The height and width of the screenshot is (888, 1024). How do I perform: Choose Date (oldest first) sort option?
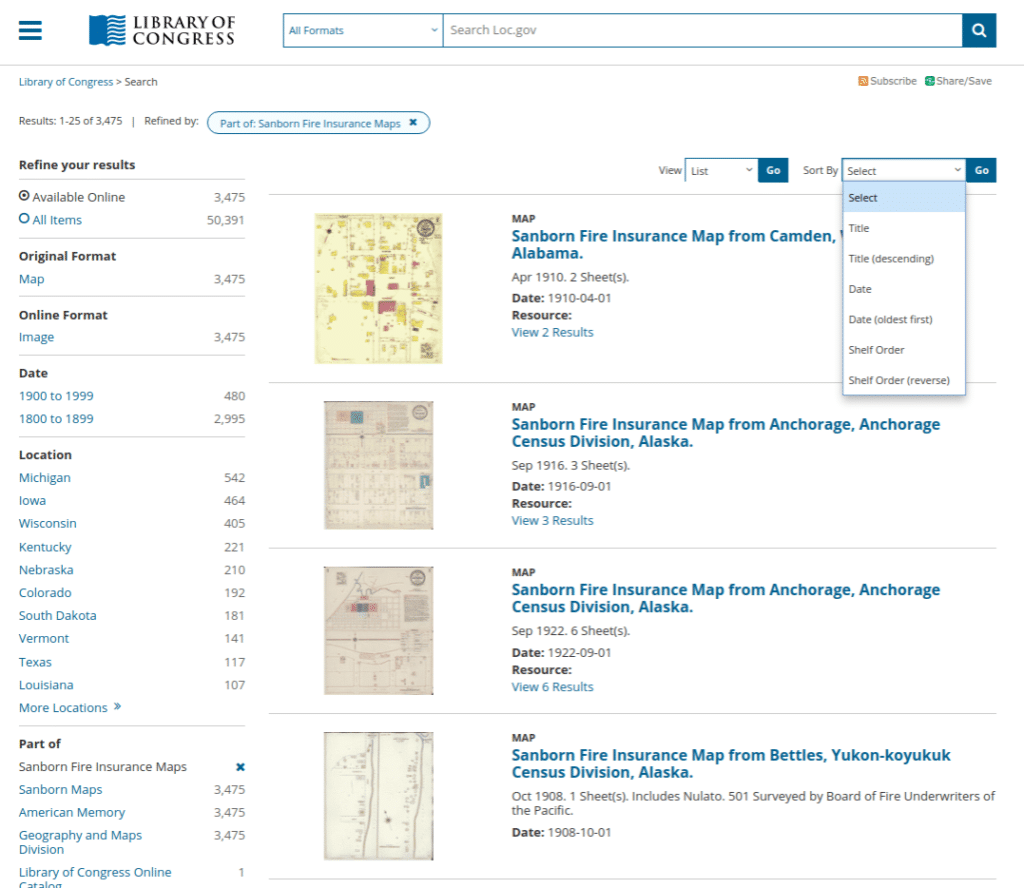click(890, 319)
